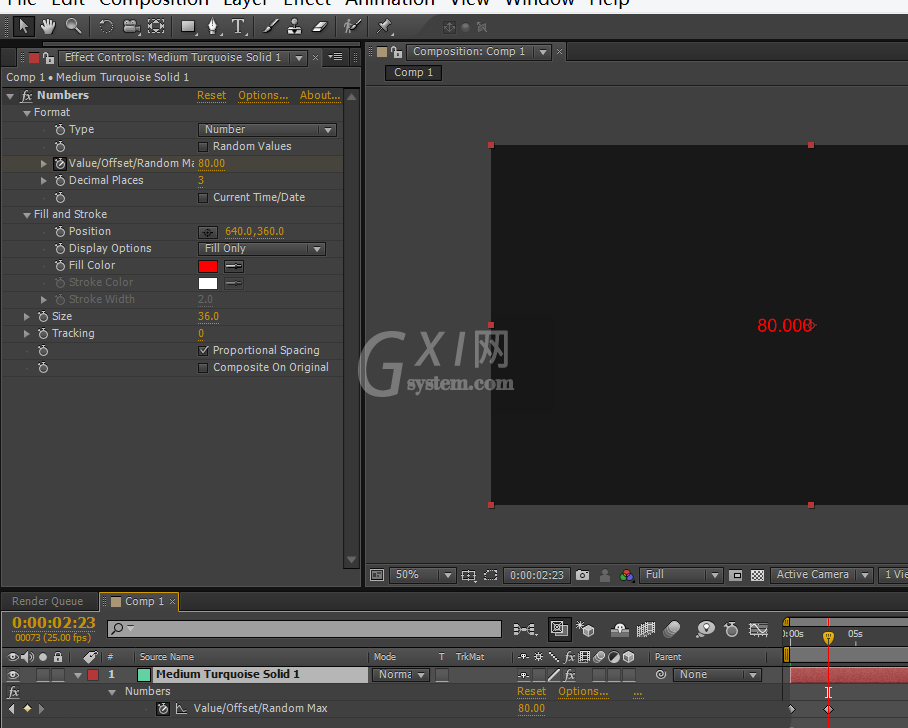Click Reset in Effect Controls Numbers
Image resolution: width=908 pixels, height=728 pixels.
click(211, 96)
